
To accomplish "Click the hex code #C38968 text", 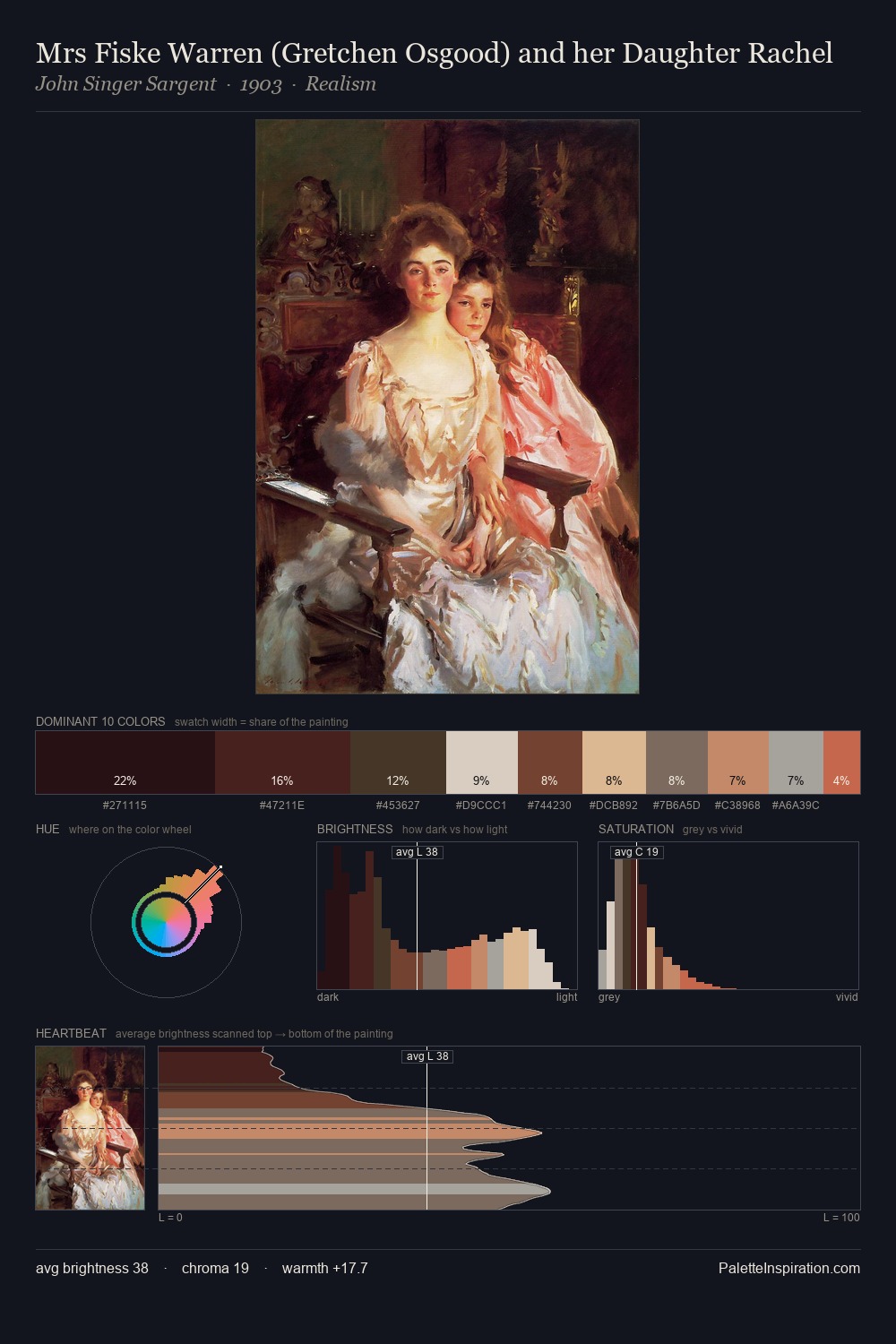I will (737, 806).
